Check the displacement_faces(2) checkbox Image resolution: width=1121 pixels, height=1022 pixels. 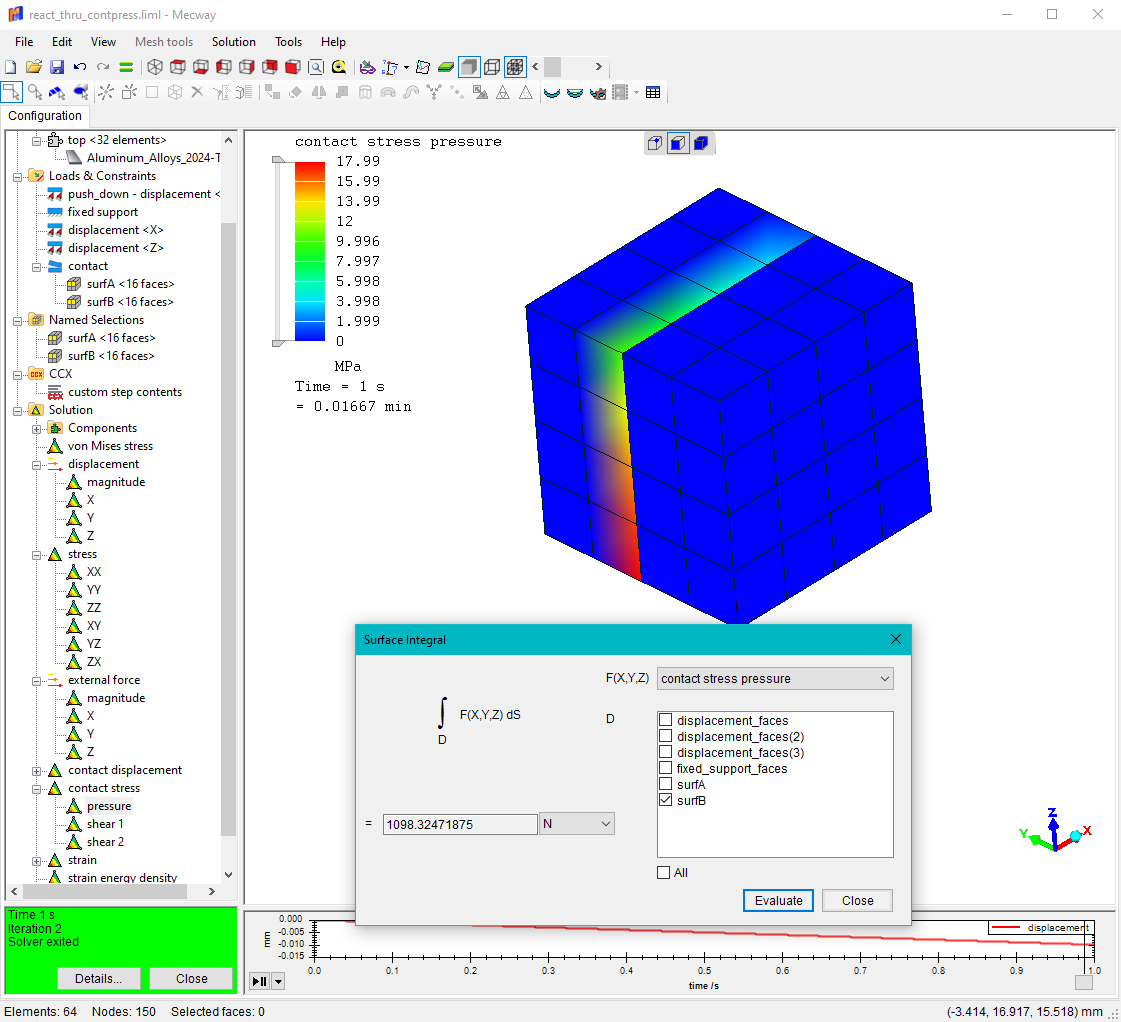pyautogui.click(x=666, y=736)
